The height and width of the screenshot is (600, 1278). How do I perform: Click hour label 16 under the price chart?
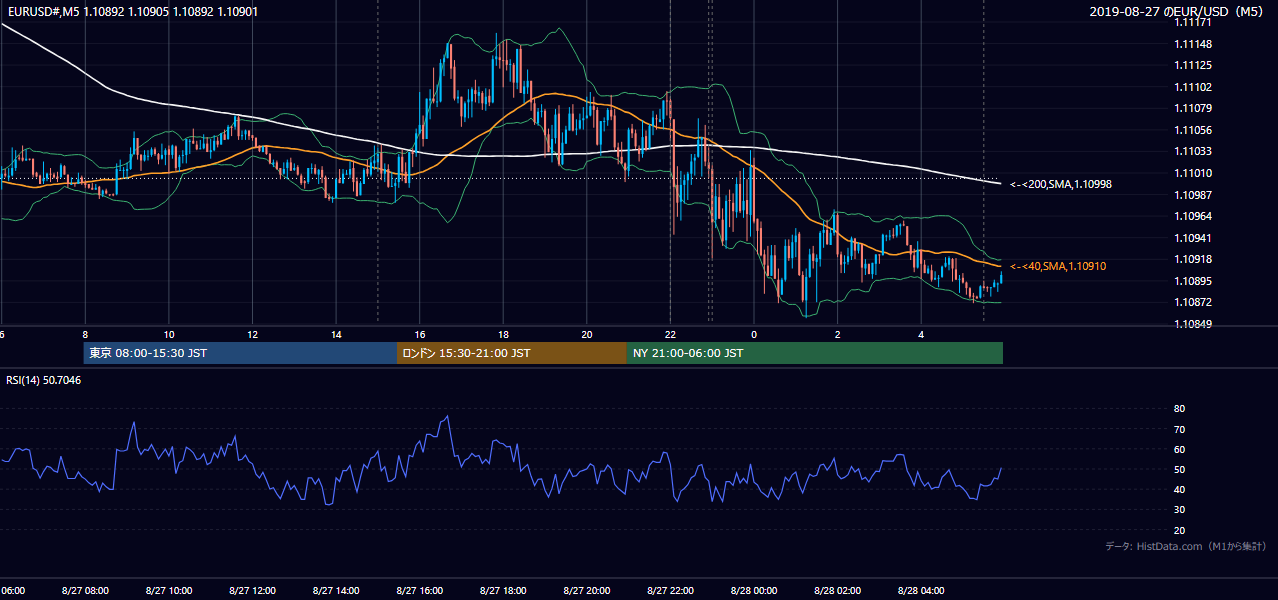420,334
